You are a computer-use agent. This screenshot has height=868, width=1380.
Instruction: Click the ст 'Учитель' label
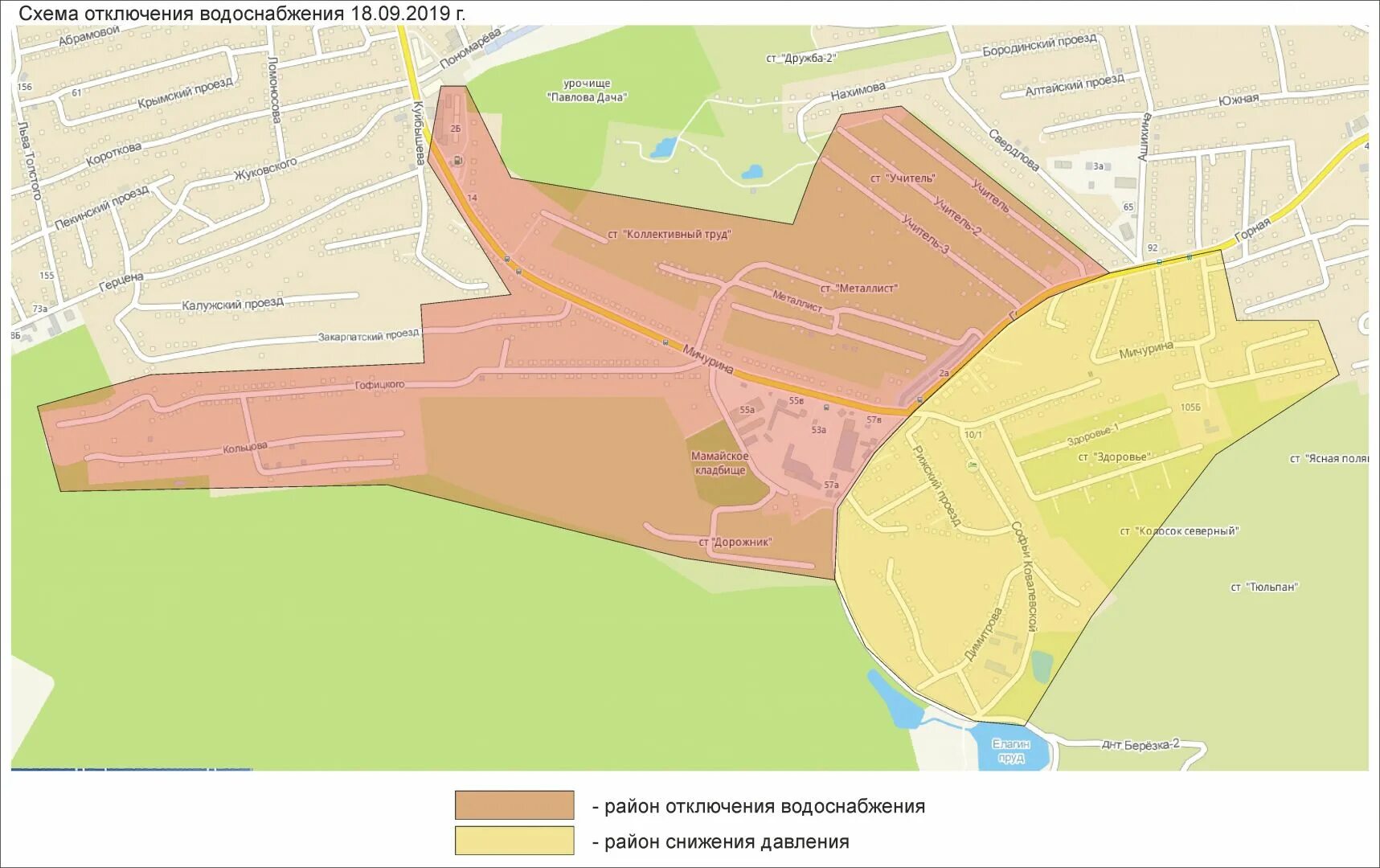coord(903,178)
